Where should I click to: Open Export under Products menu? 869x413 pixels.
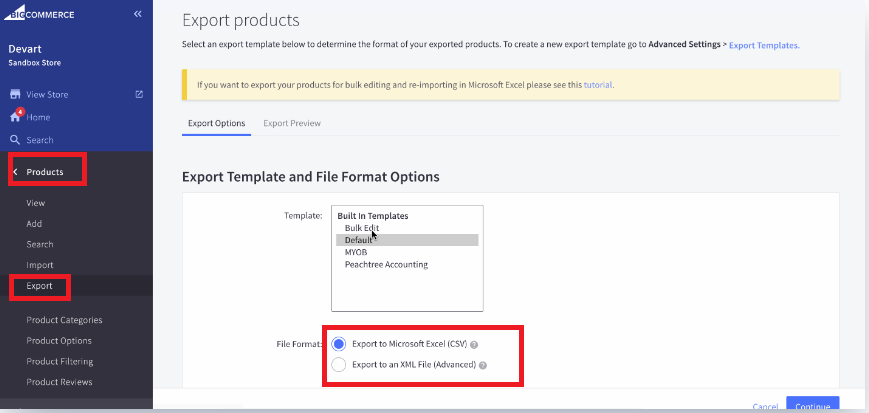[39, 286]
